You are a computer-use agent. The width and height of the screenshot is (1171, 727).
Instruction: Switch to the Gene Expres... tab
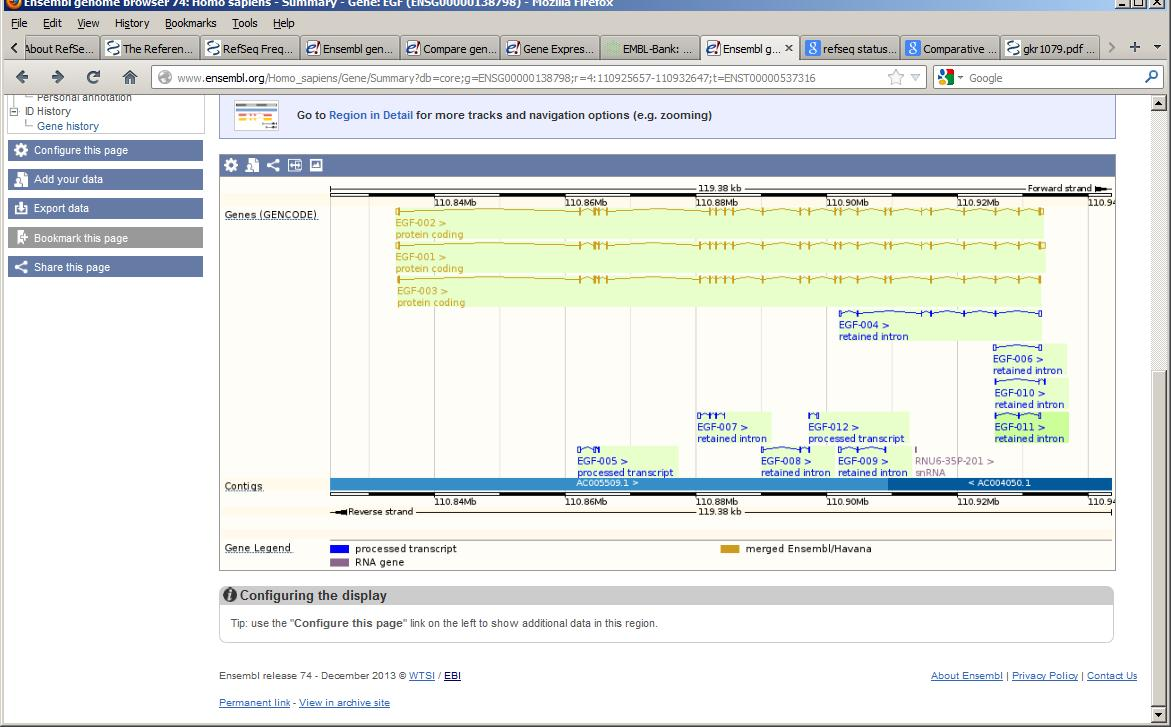(x=550, y=48)
